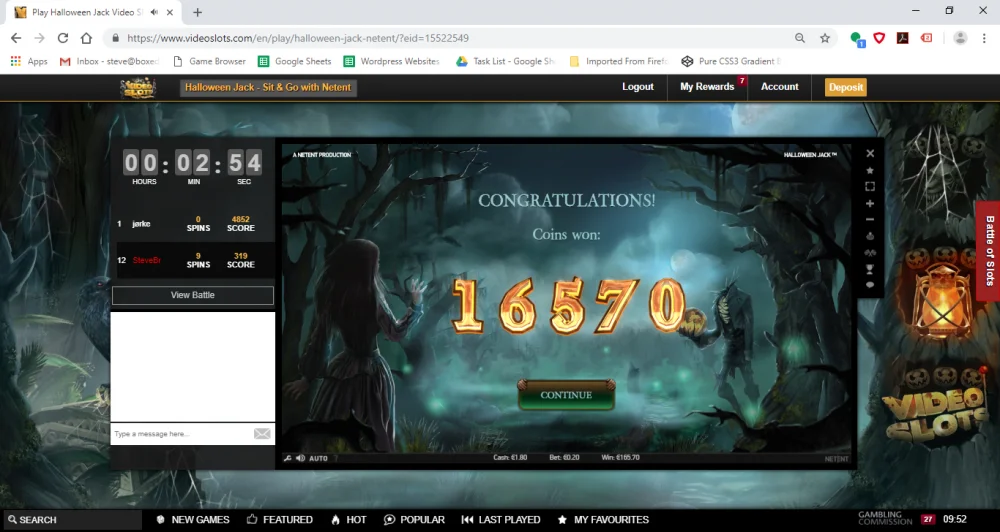Open Apps bookmarks shortcut
The height and width of the screenshot is (532, 1000).
(29, 61)
